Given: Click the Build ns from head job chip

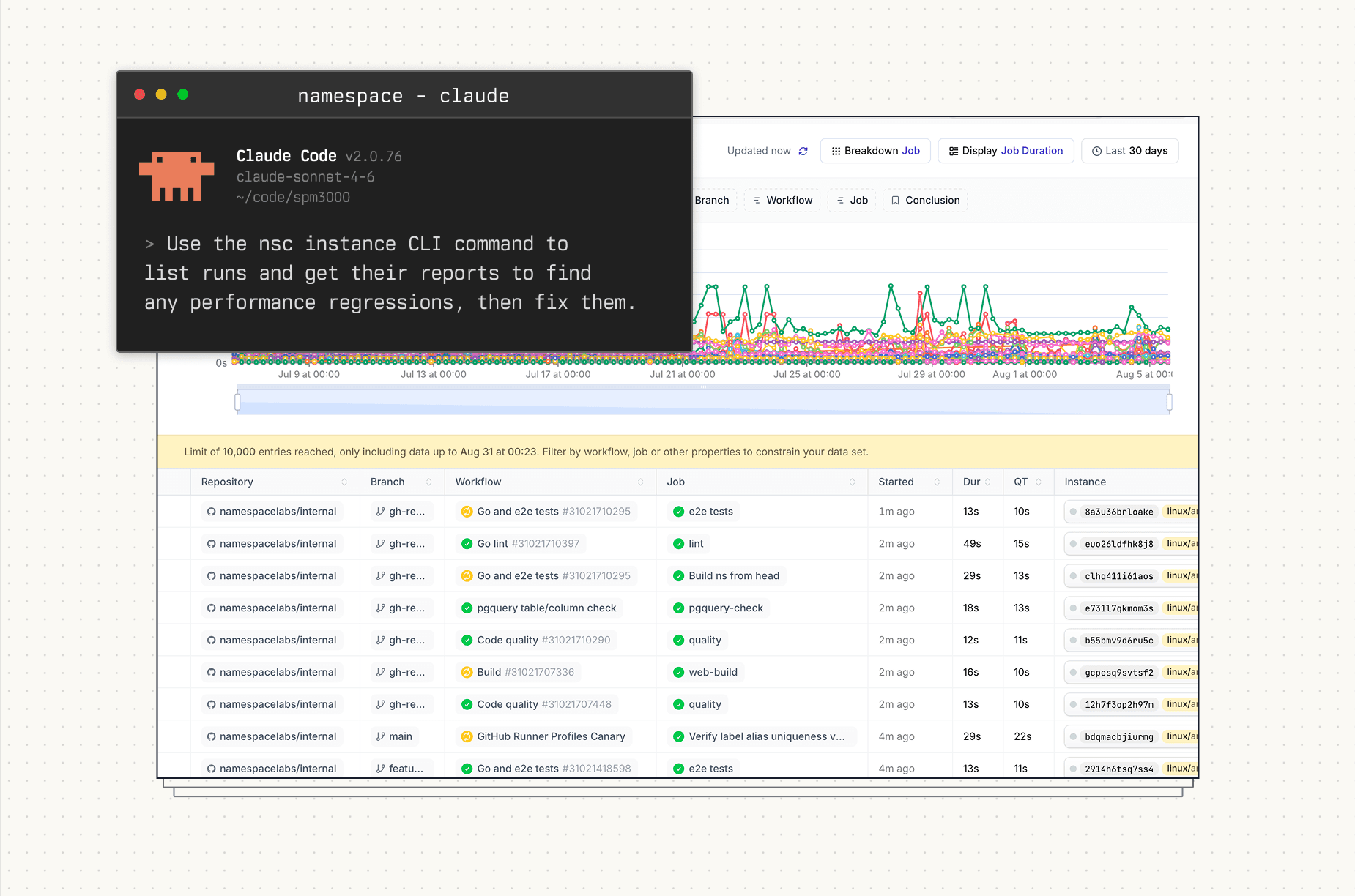Looking at the screenshot, I should (x=726, y=576).
